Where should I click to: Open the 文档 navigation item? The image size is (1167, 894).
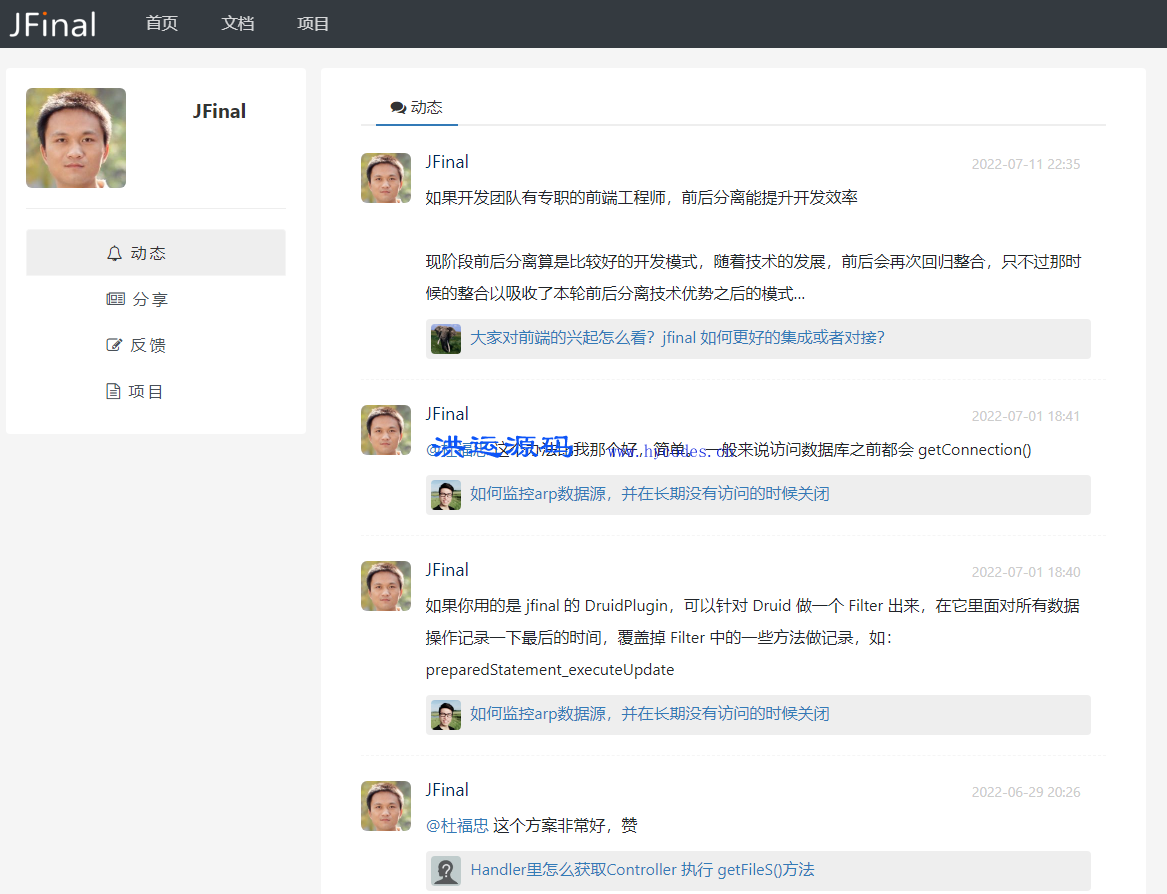pos(237,24)
